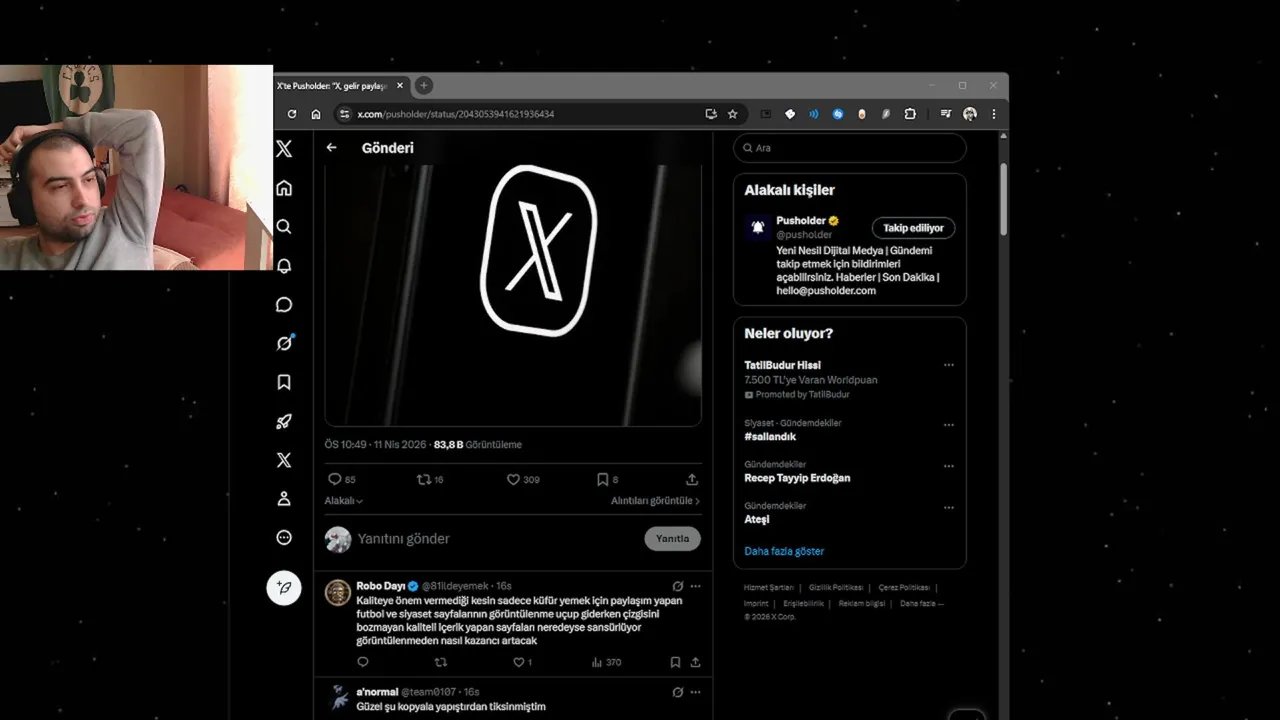This screenshot has height=720, width=1280.
Task: Open the X home logo in sidebar top
Action: [284, 149]
